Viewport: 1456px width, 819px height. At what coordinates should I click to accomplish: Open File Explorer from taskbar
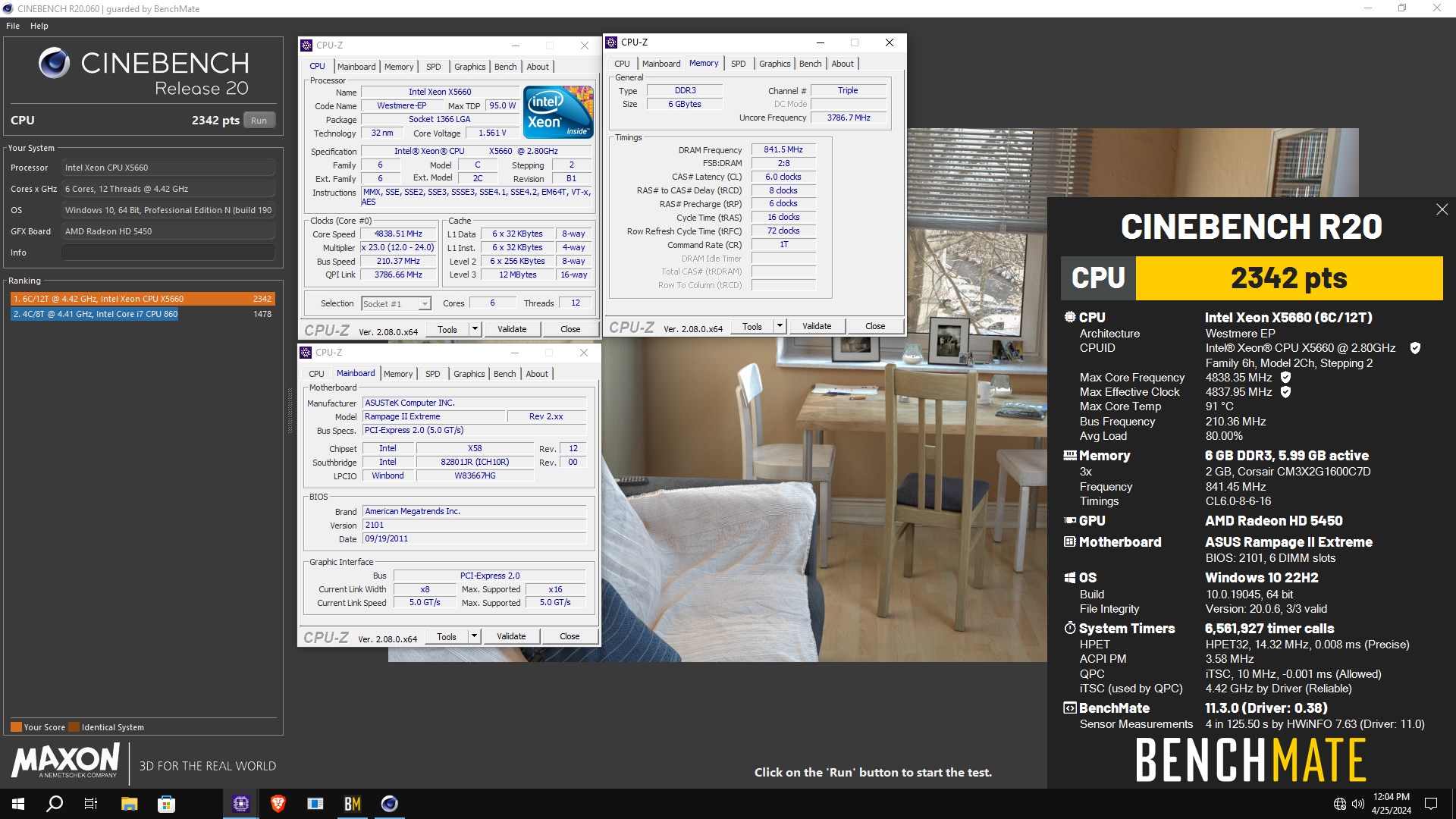[129, 804]
